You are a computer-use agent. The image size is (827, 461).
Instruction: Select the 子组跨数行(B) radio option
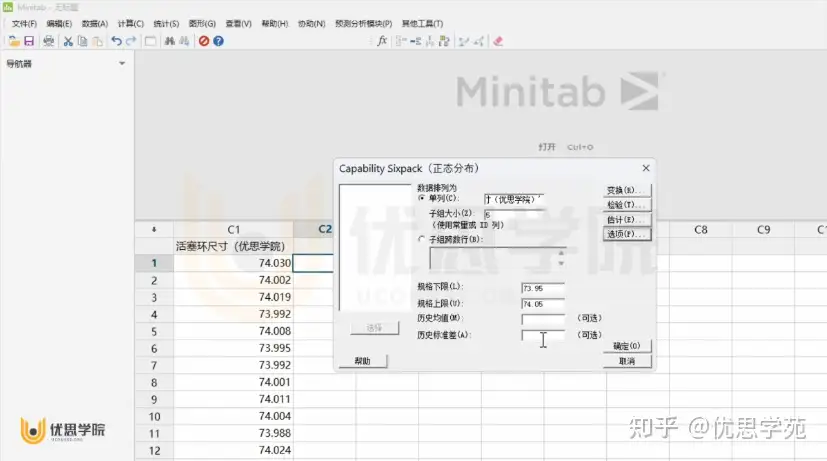coord(421,239)
